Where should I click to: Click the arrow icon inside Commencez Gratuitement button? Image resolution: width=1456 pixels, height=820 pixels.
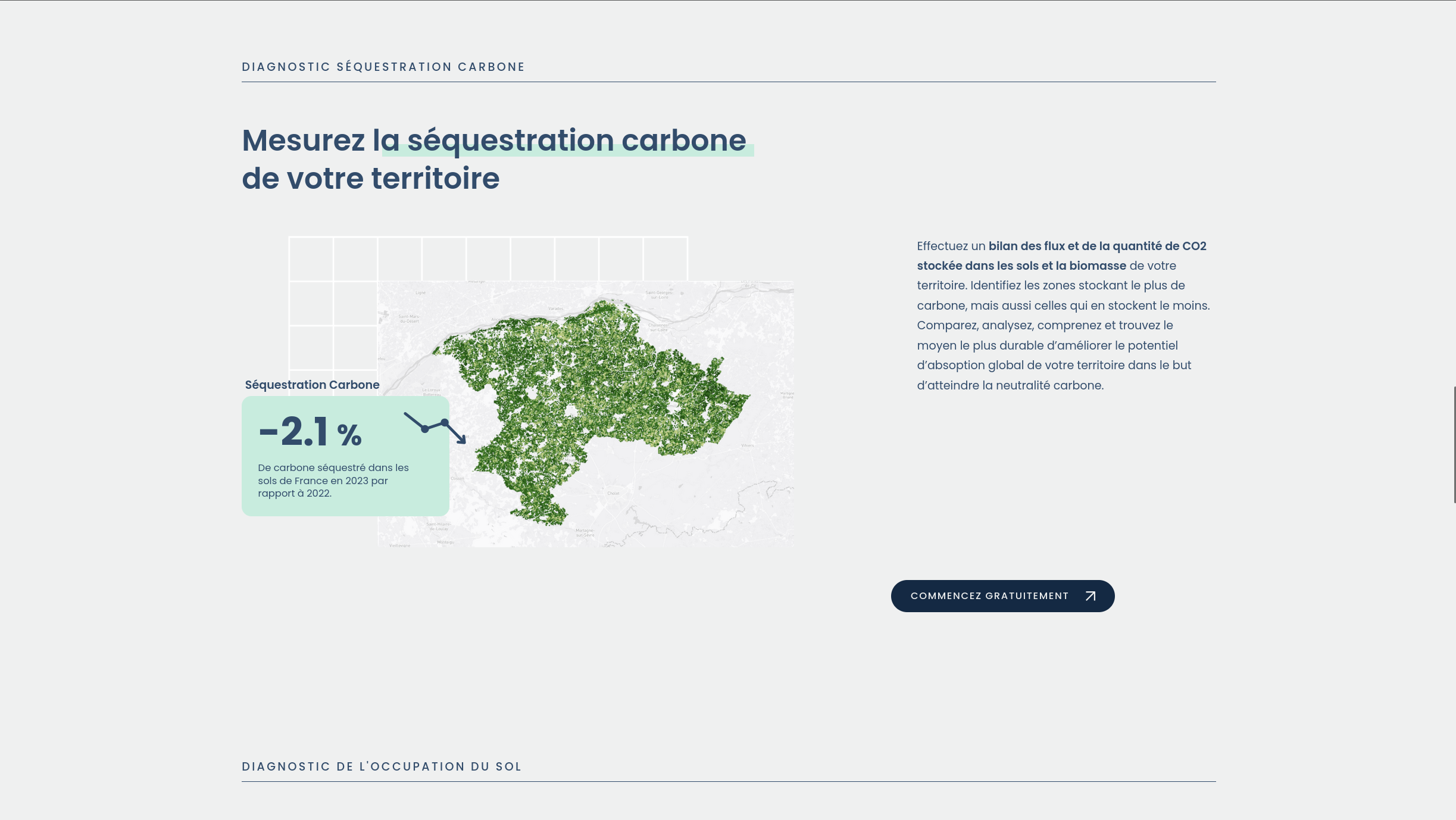[1090, 596]
